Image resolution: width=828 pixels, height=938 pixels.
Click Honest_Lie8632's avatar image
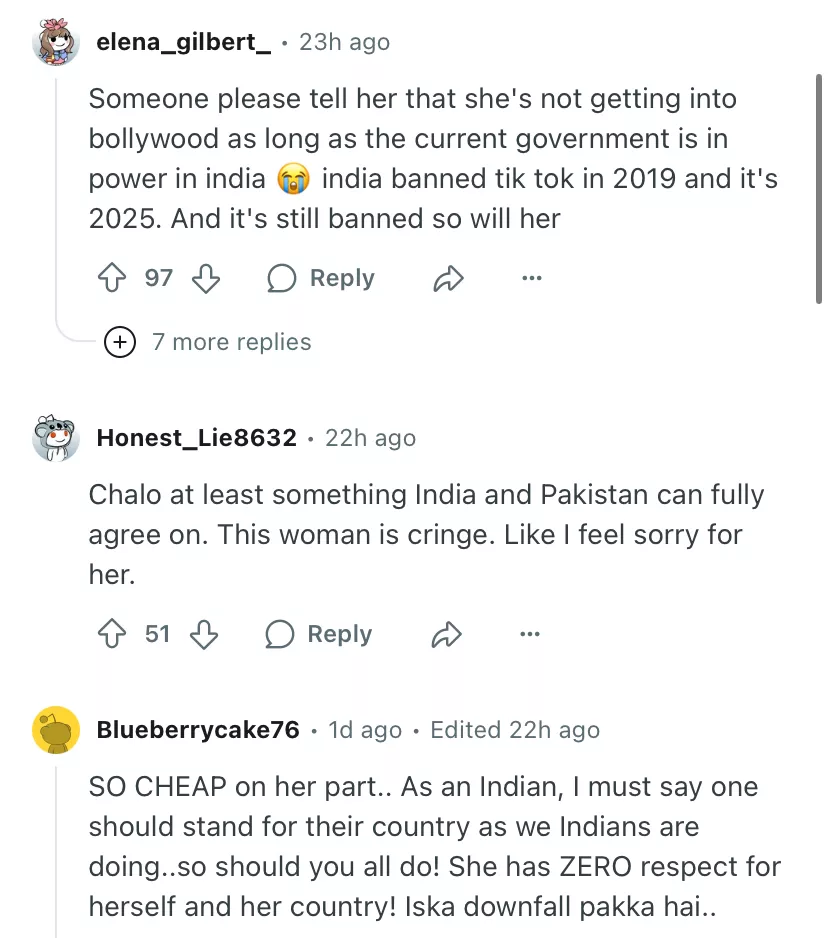tap(56, 439)
